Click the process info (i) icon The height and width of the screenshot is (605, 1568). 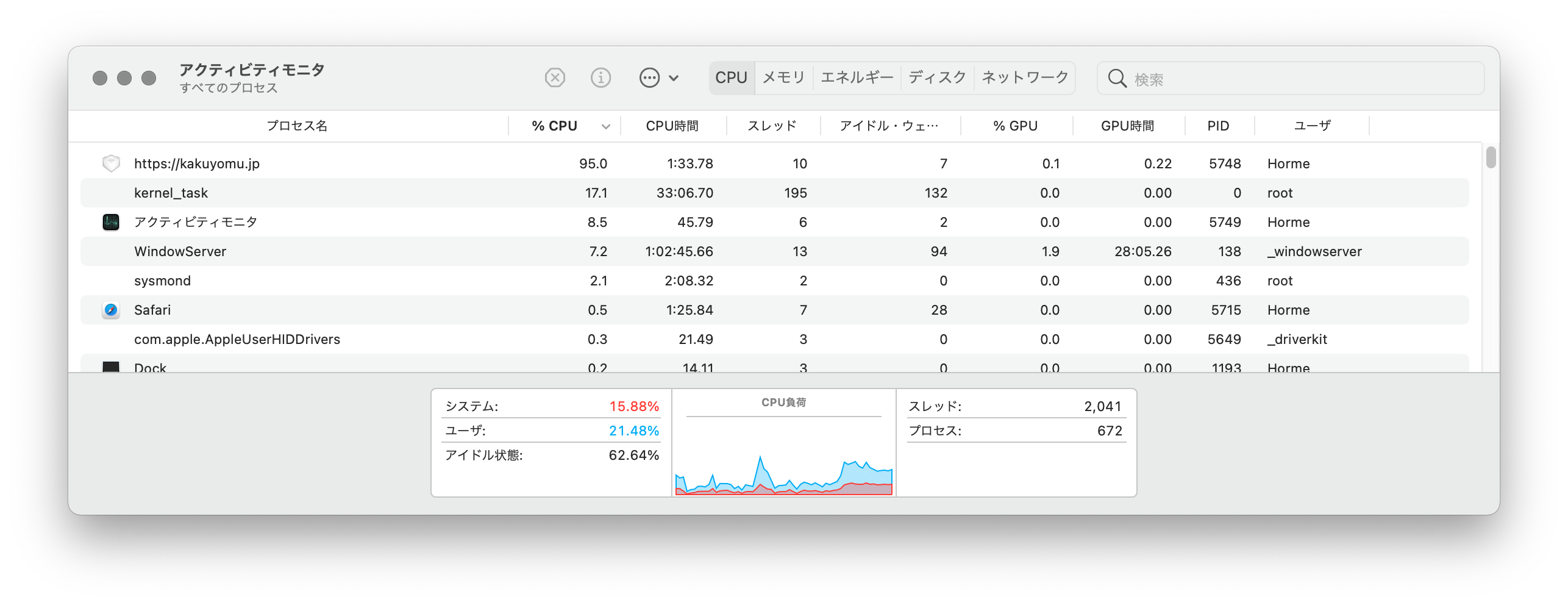(x=600, y=78)
